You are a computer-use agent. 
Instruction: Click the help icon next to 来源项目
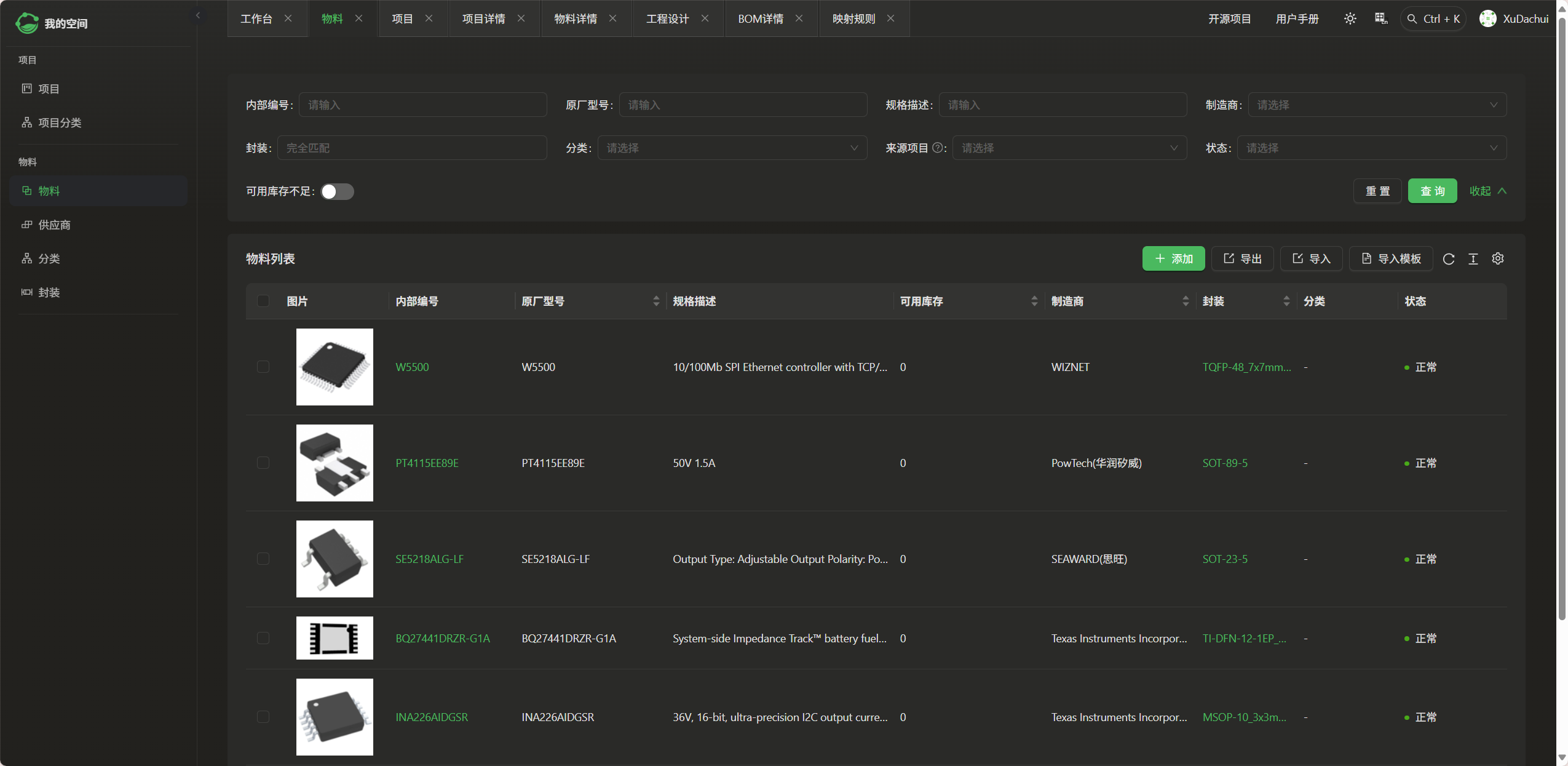click(937, 148)
